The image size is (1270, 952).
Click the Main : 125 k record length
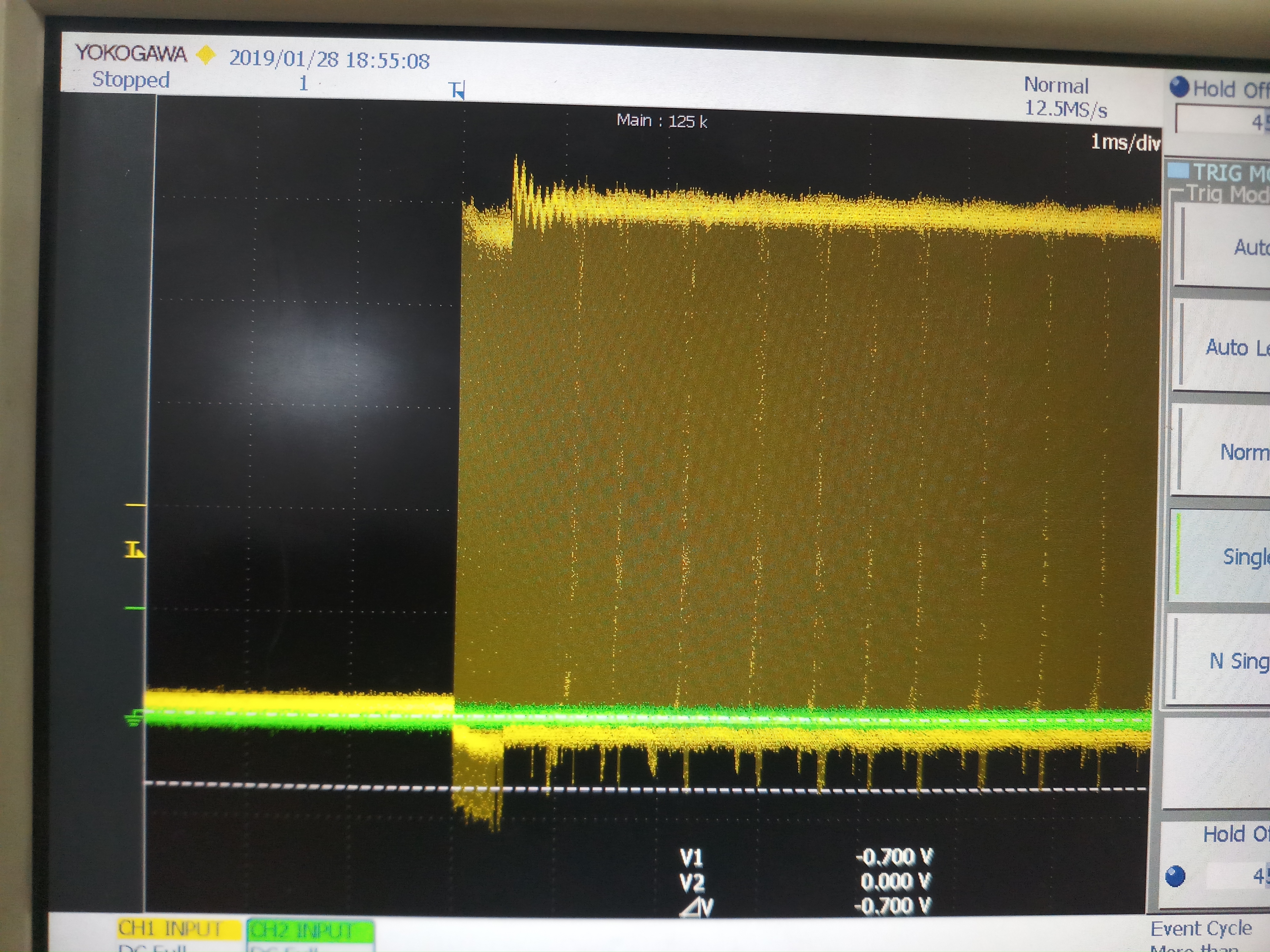pyautogui.click(x=661, y=121)
